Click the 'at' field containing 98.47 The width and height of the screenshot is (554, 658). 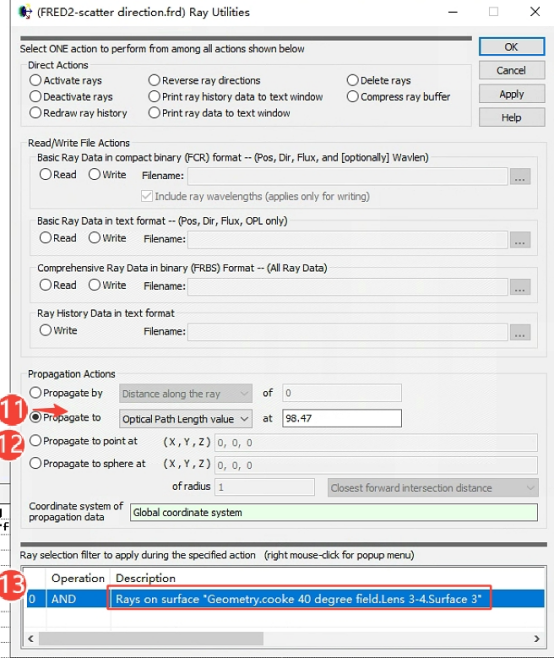[x=342, y=418]
